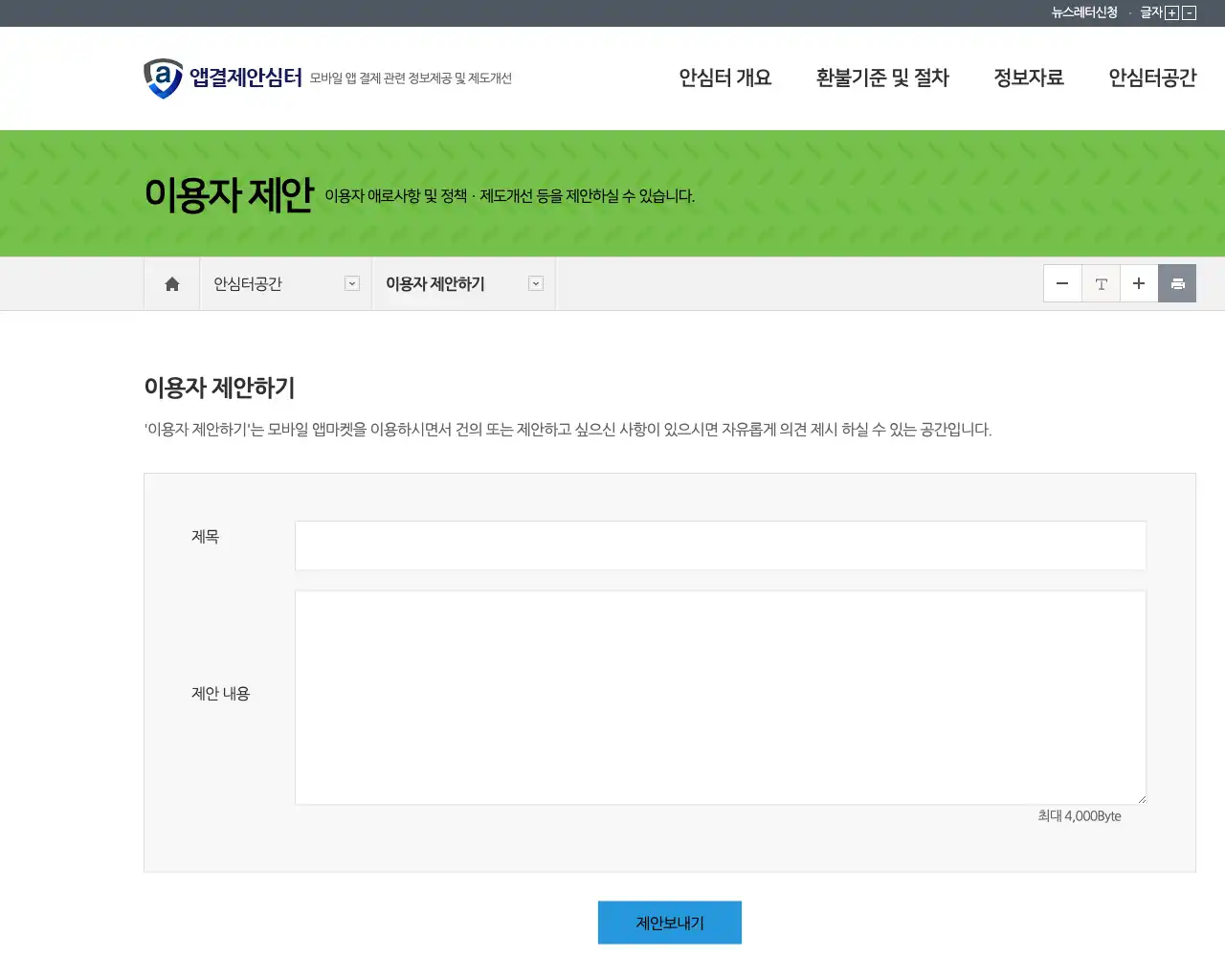
Task: Click the 최대 4,000Byte text
Action: 1080,816
